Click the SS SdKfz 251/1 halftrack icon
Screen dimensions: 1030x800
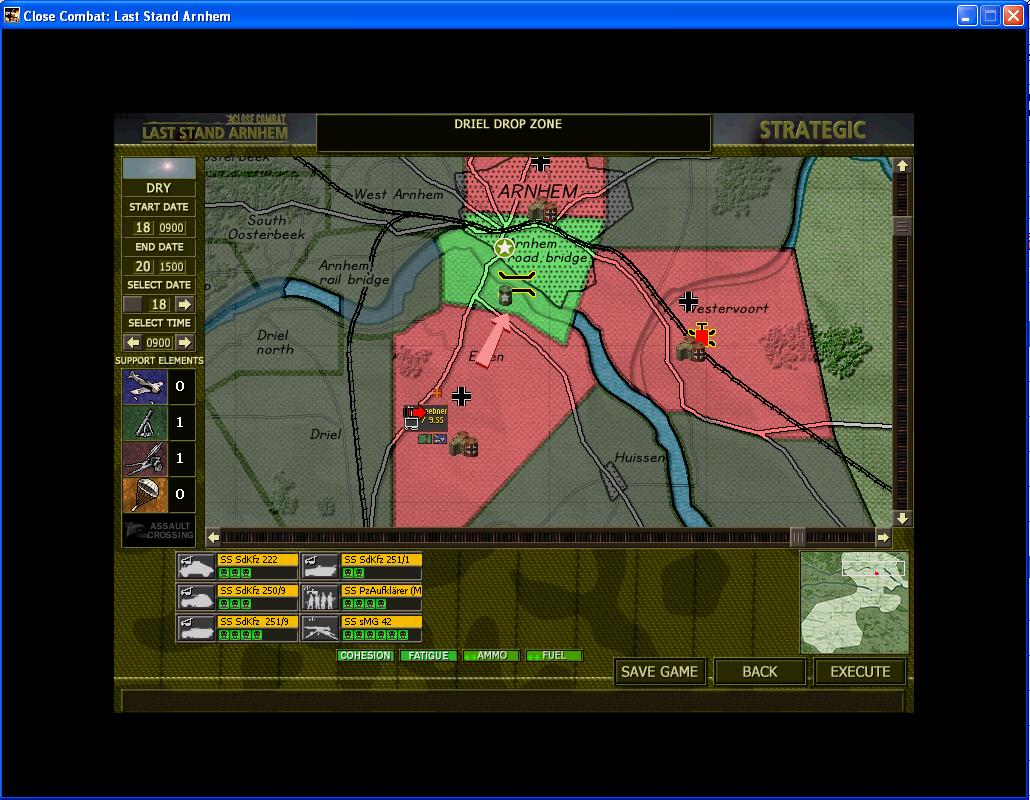(320, 566)
